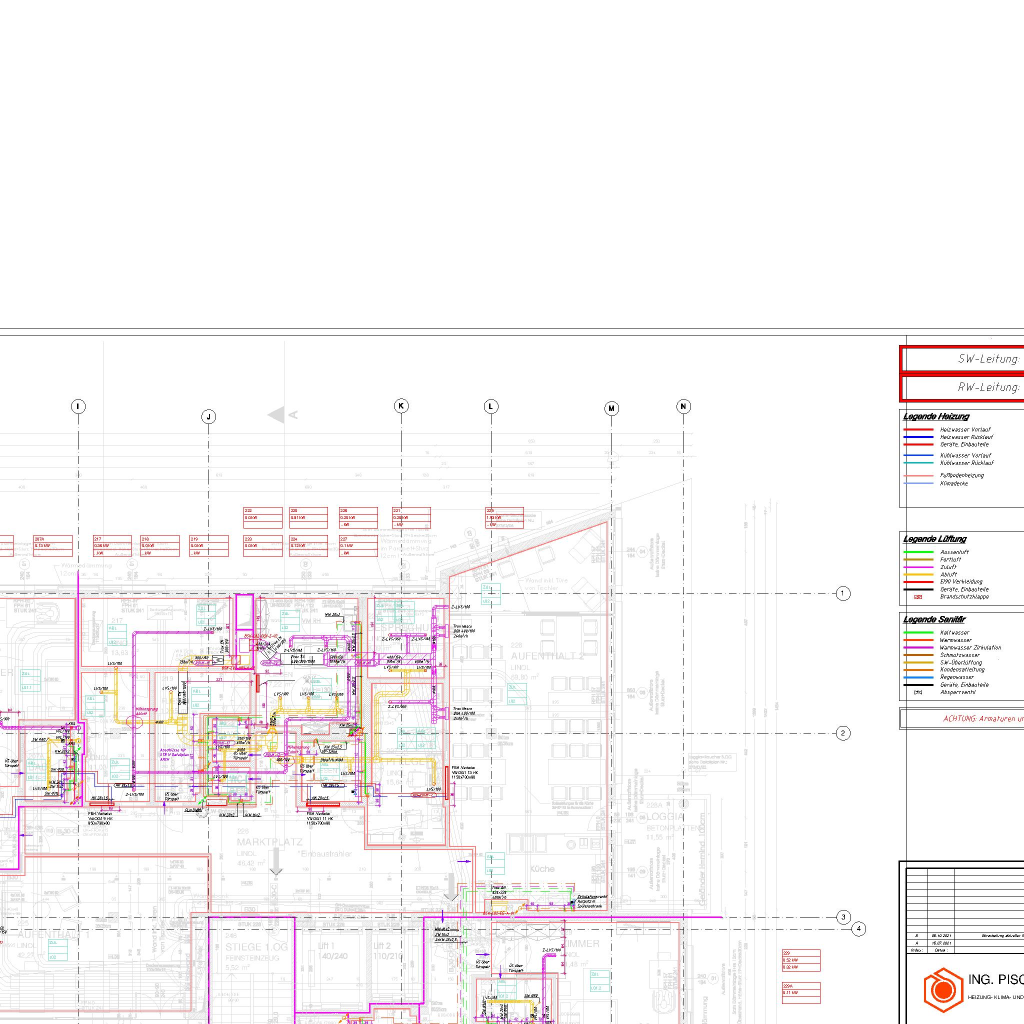The height and width of the screenshot is (1024, 1024).
Task: Click row axis marker 4
Action: [858, 929]
